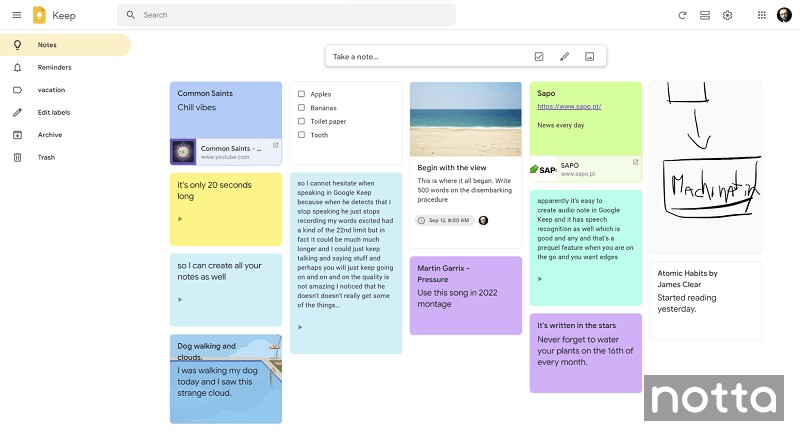
Task: Click the trash can icon in sidebar
Action: [17, 157]
